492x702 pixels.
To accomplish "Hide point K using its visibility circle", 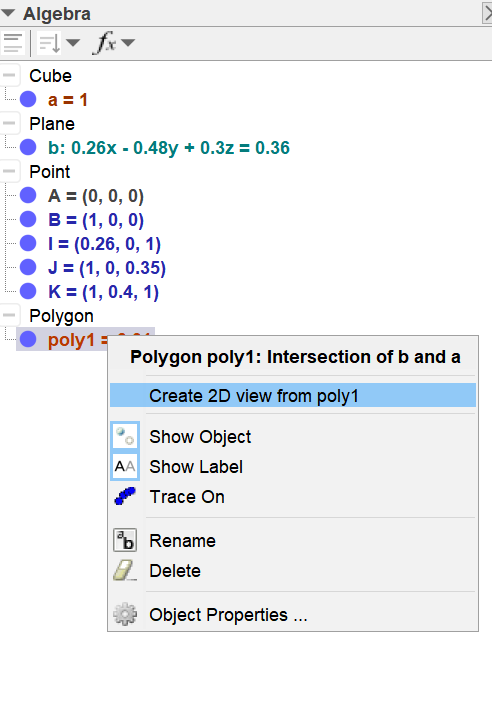I will (28, 291).
